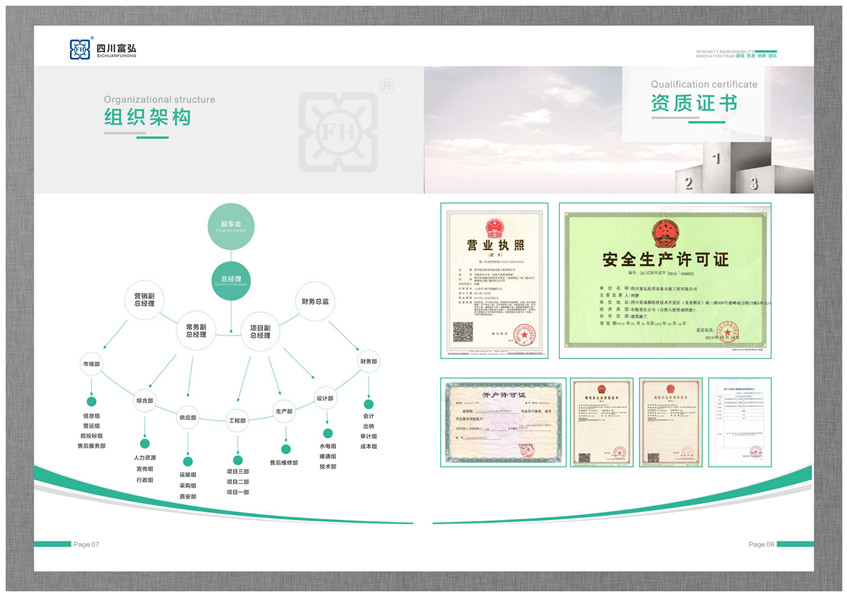Click the 生产部 department node

284,411
